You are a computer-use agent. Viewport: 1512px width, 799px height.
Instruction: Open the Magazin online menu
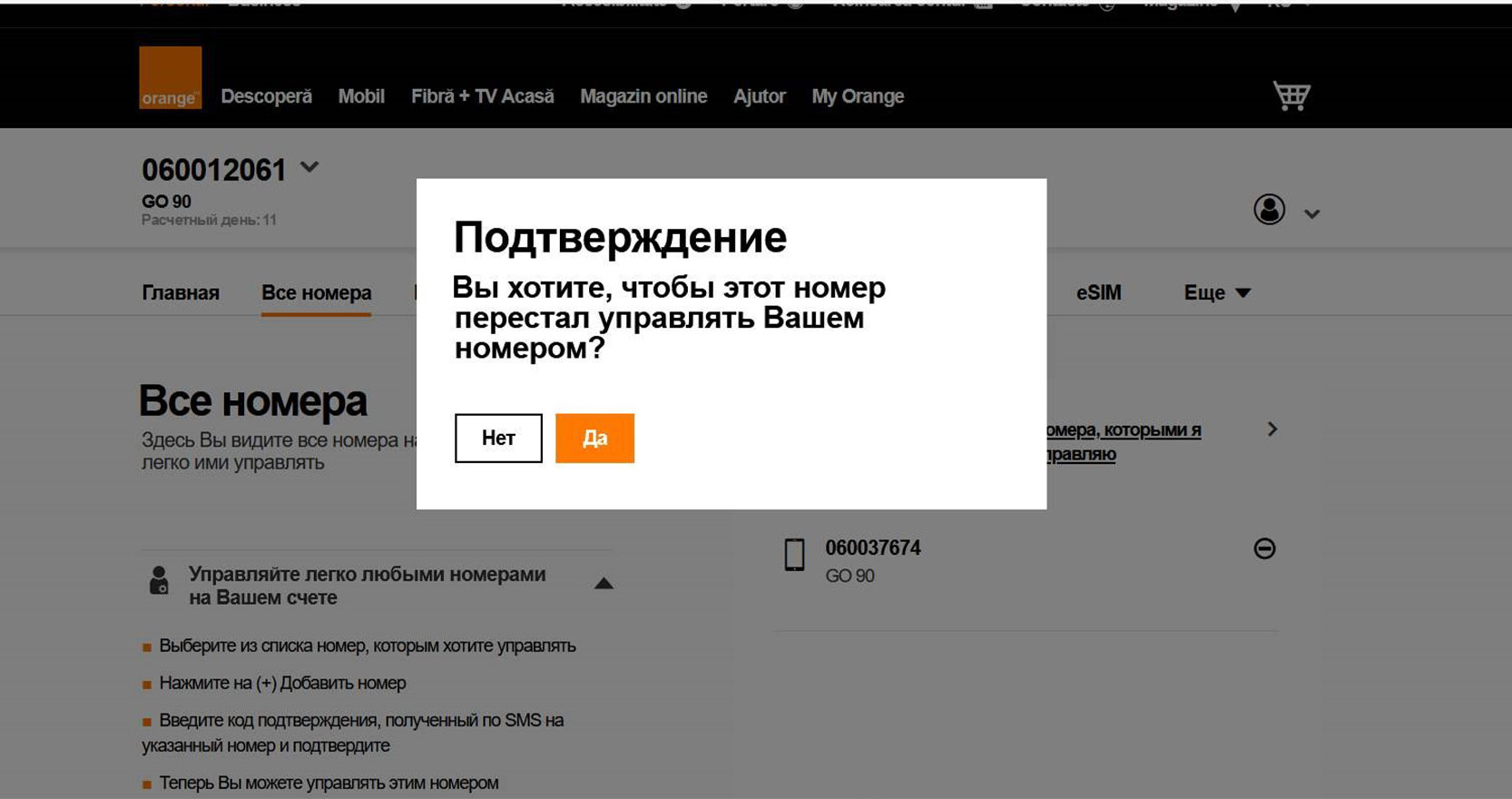tap(643, 96)
